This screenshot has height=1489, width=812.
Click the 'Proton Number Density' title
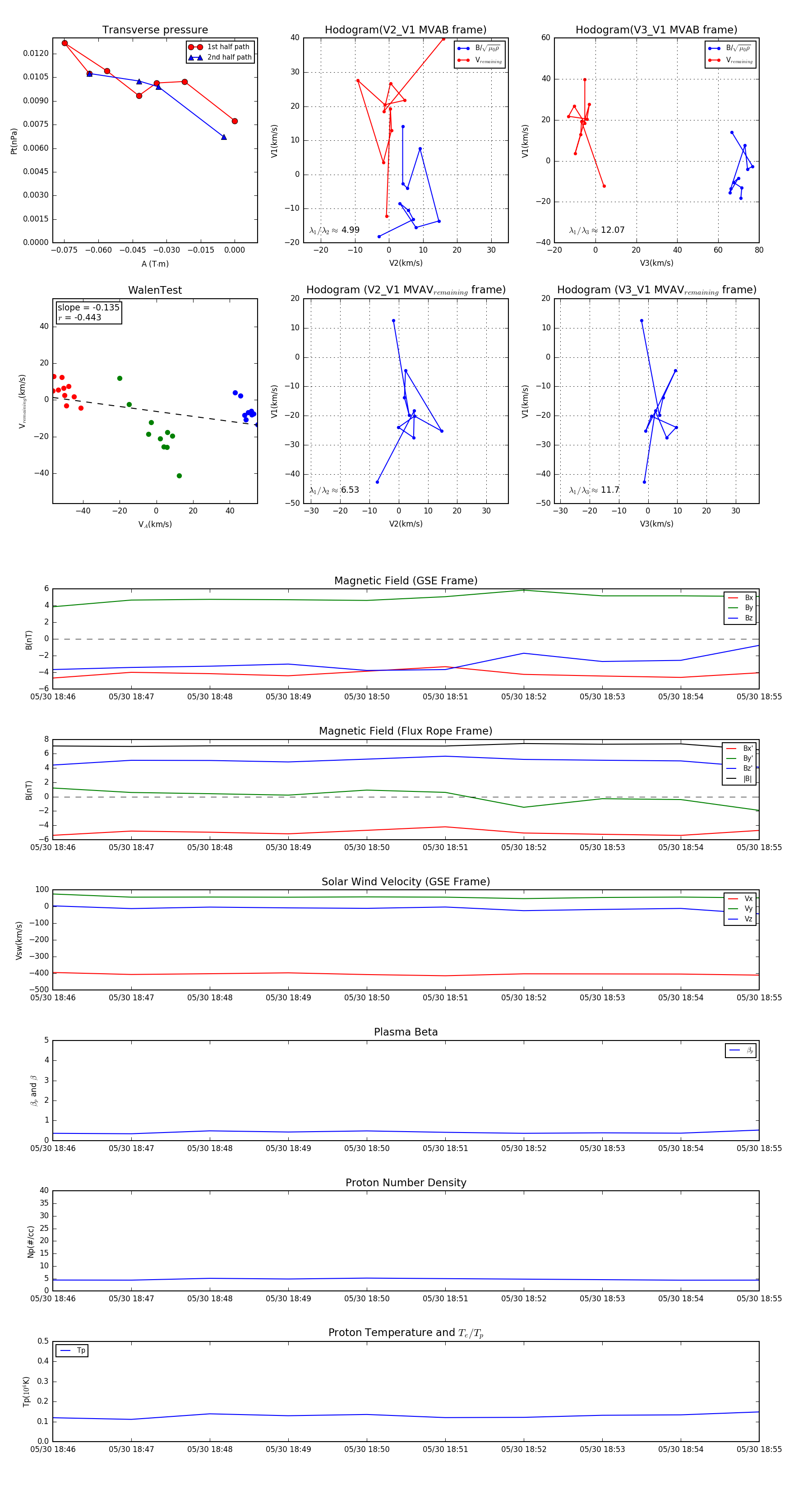[406, 1183]
